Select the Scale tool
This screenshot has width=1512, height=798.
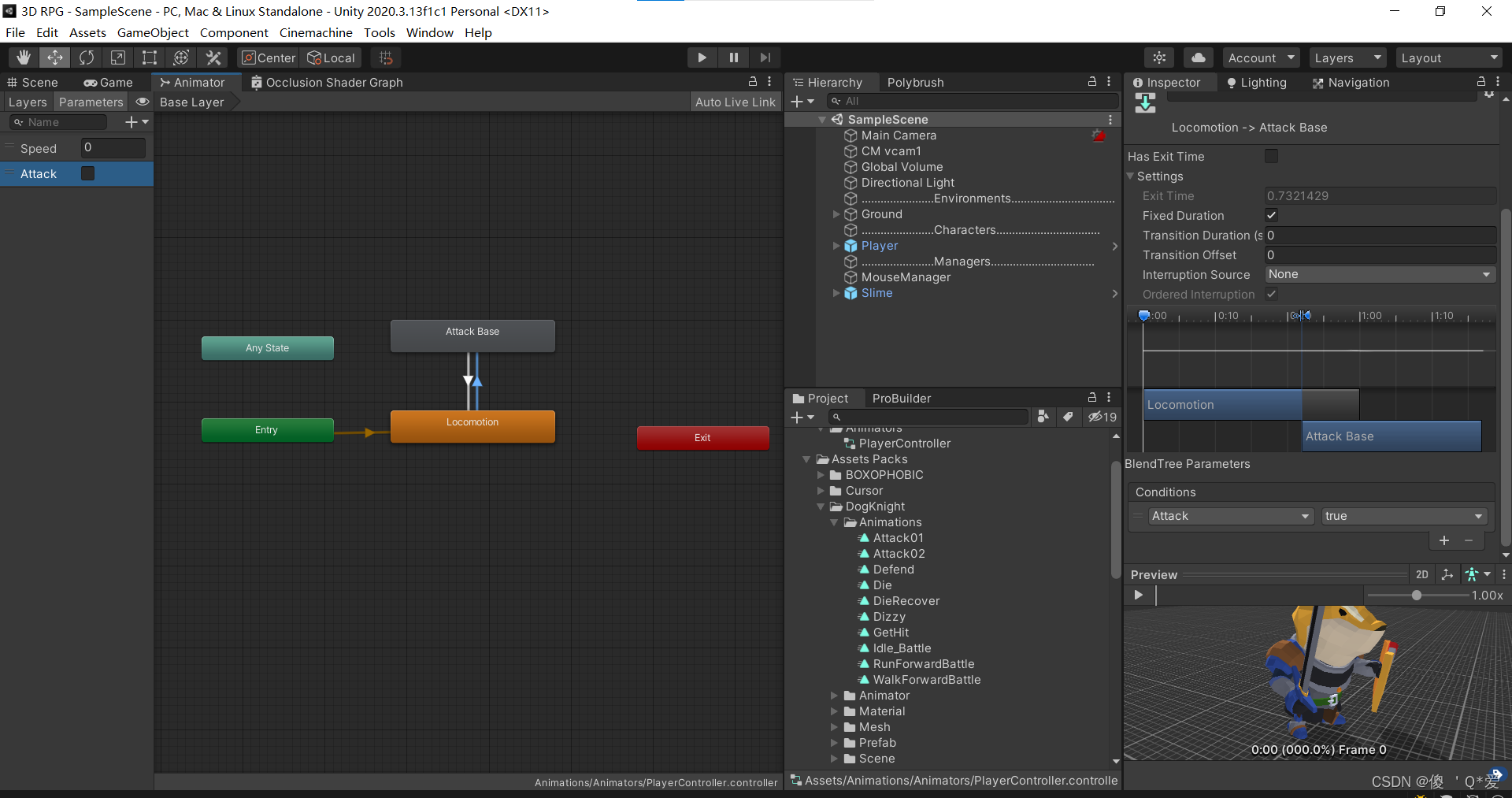[x=117, y=57]
